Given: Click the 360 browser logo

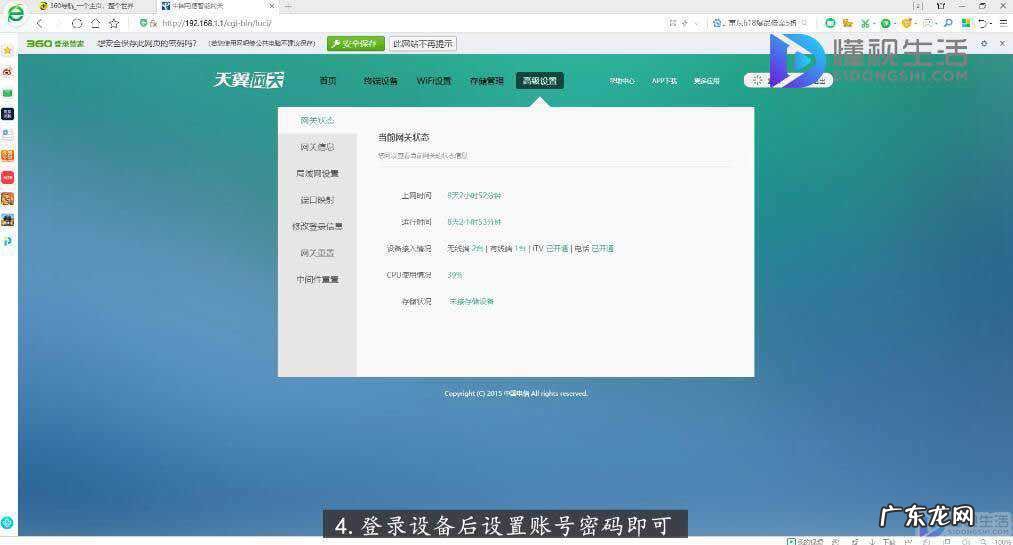Looking at the screenshot, I should [x=15, y=14].
